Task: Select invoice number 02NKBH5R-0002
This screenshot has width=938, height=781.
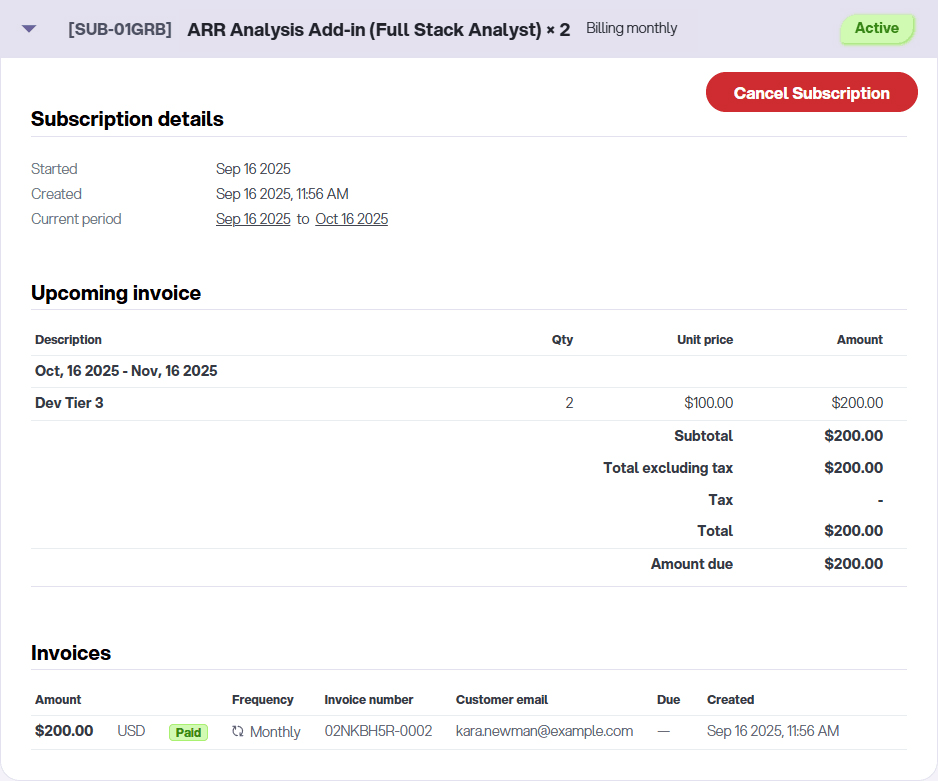Action: (378, 731)
